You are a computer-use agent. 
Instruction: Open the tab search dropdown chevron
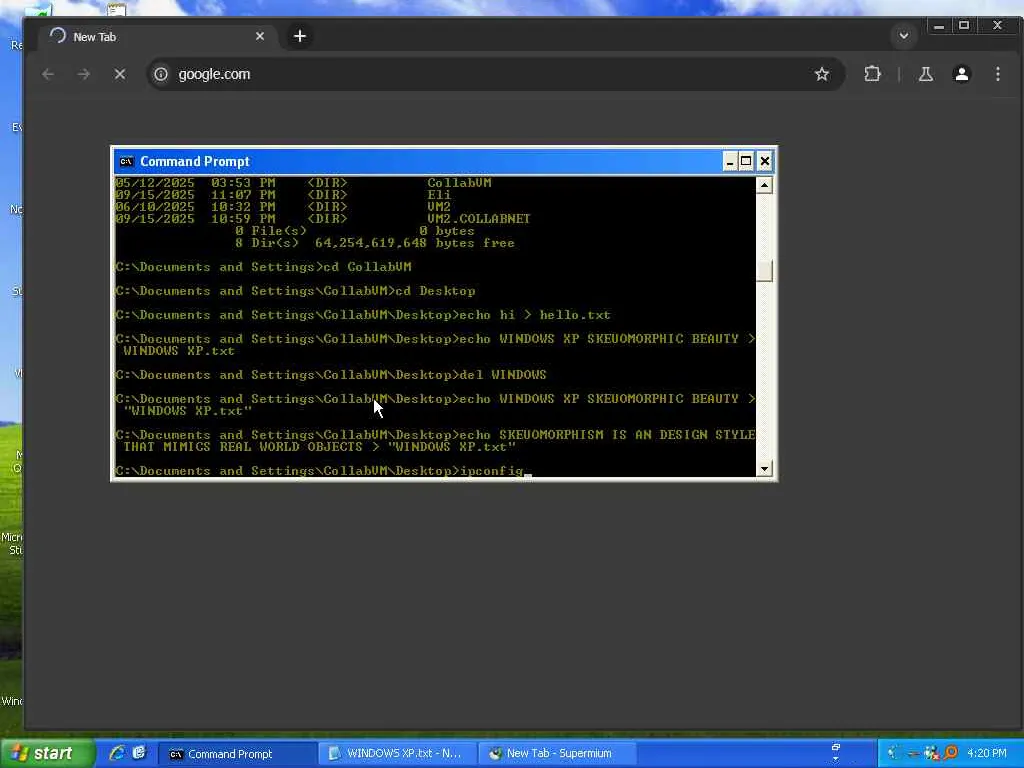(x=904, y=36)
